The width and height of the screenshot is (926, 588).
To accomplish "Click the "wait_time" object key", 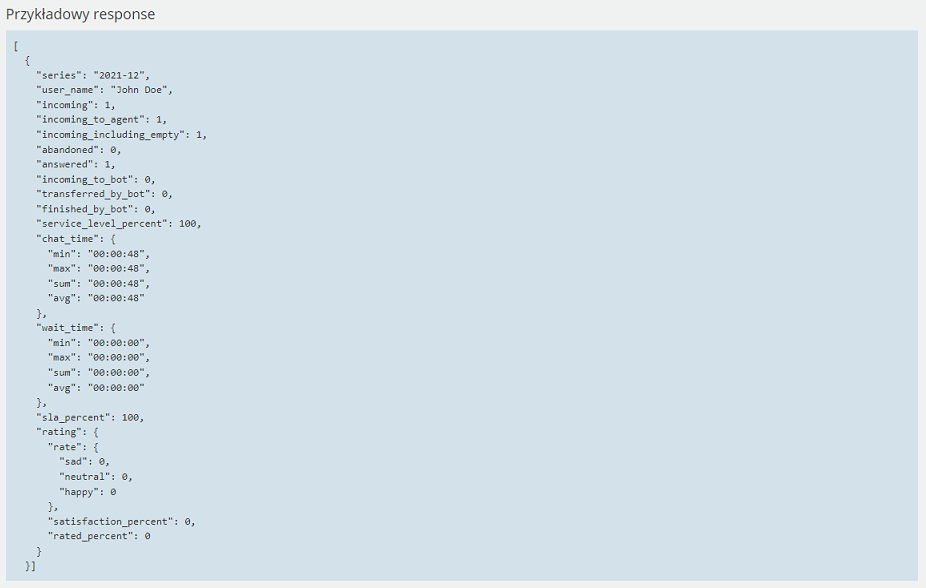I will pyautogui.click(x=68, y=328).
